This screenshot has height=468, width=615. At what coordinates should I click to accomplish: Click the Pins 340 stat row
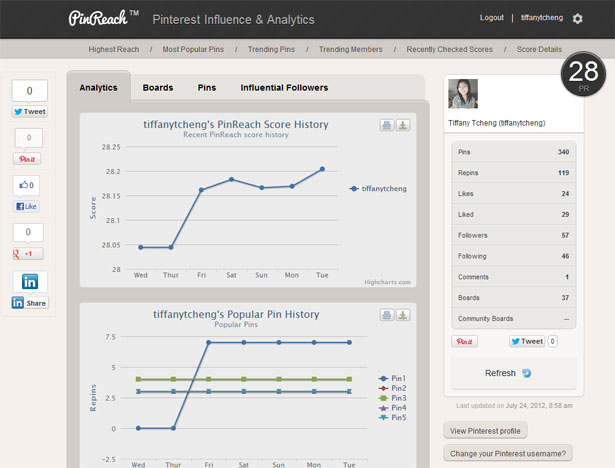coord(513,152)
